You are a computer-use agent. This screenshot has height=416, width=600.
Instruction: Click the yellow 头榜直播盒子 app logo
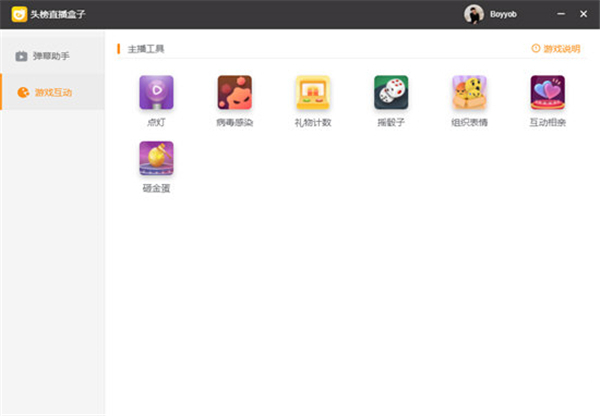tap(19, 14)
